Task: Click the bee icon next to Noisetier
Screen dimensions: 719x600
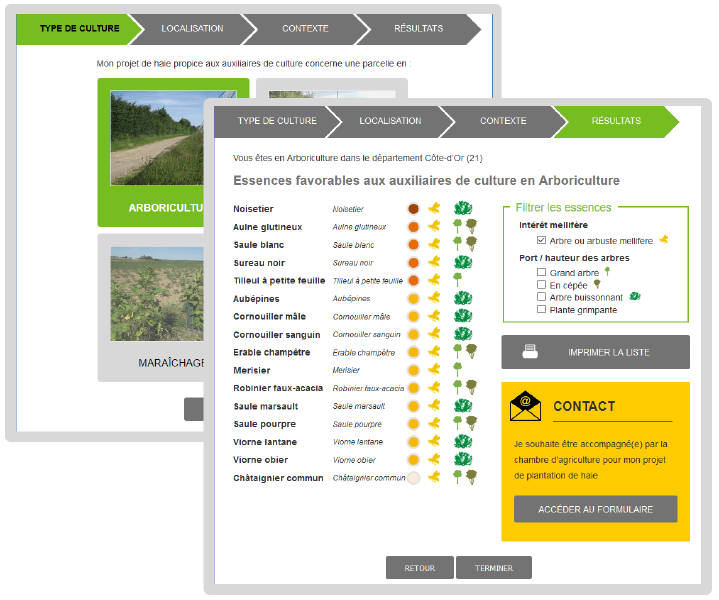Action: 434,208
